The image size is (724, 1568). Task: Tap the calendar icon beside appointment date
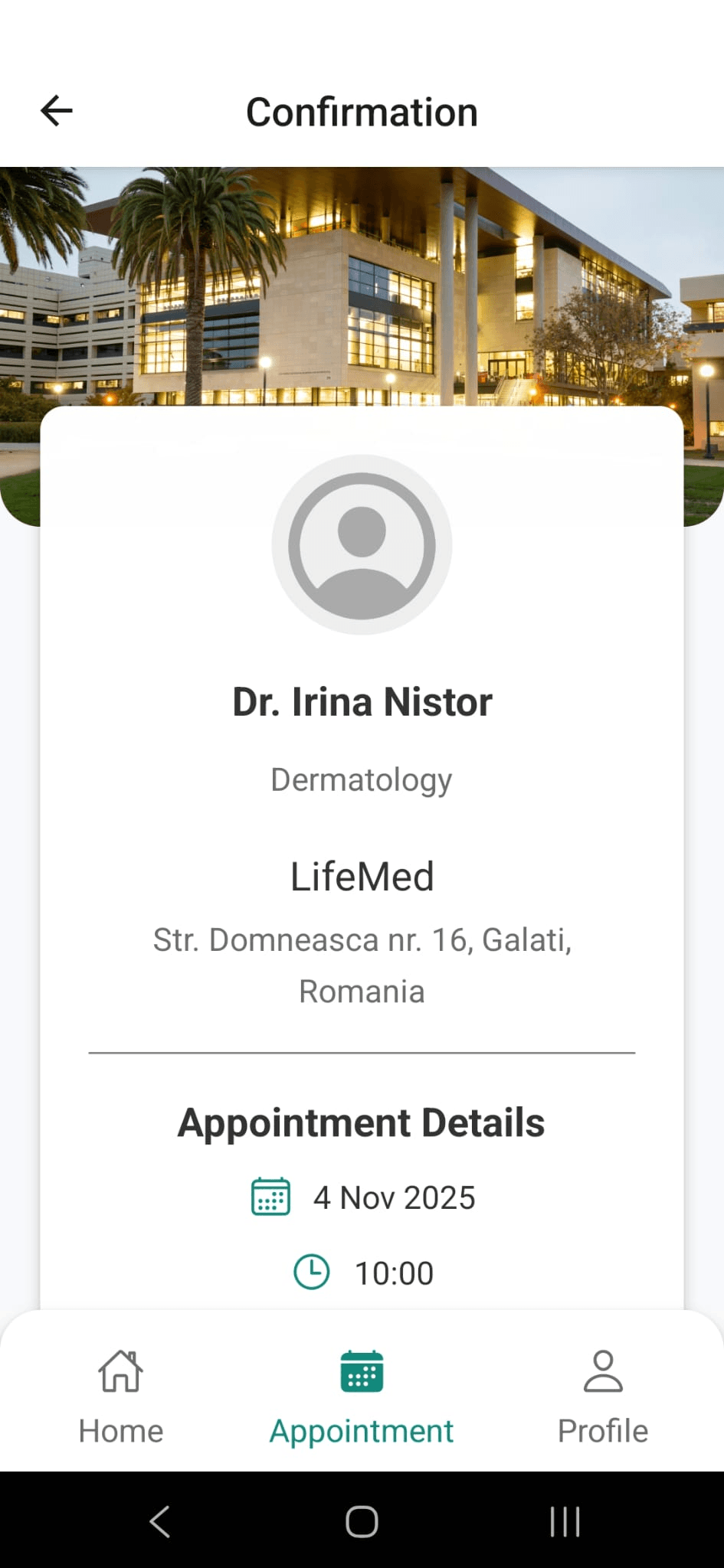(x=270, y=1197)
